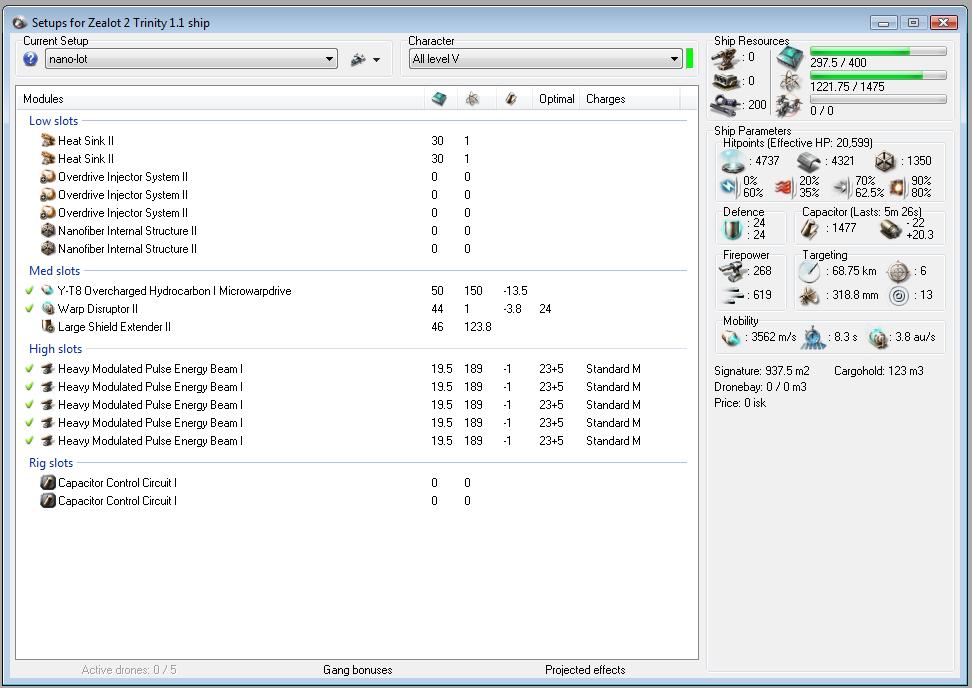The width and height of the screenshot is (972, 688).
Task: Click the Defence tank icon
Action: click(733, 229)
